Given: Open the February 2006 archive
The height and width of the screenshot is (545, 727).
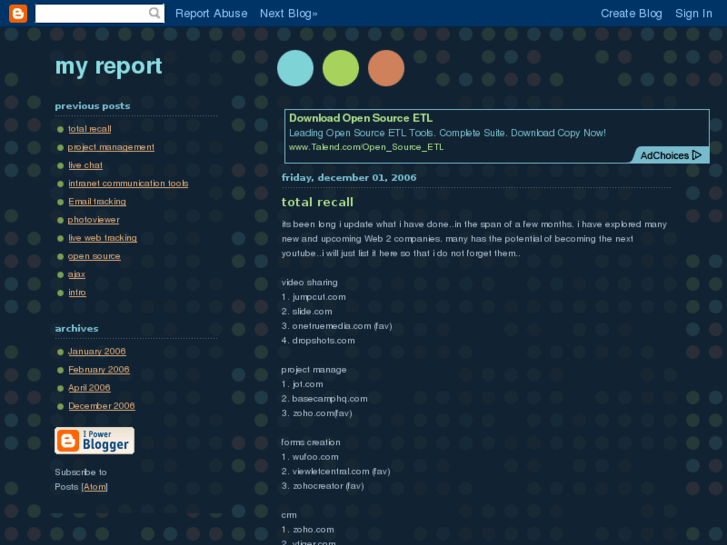Looking at the screenshot, I should point(99,370).
